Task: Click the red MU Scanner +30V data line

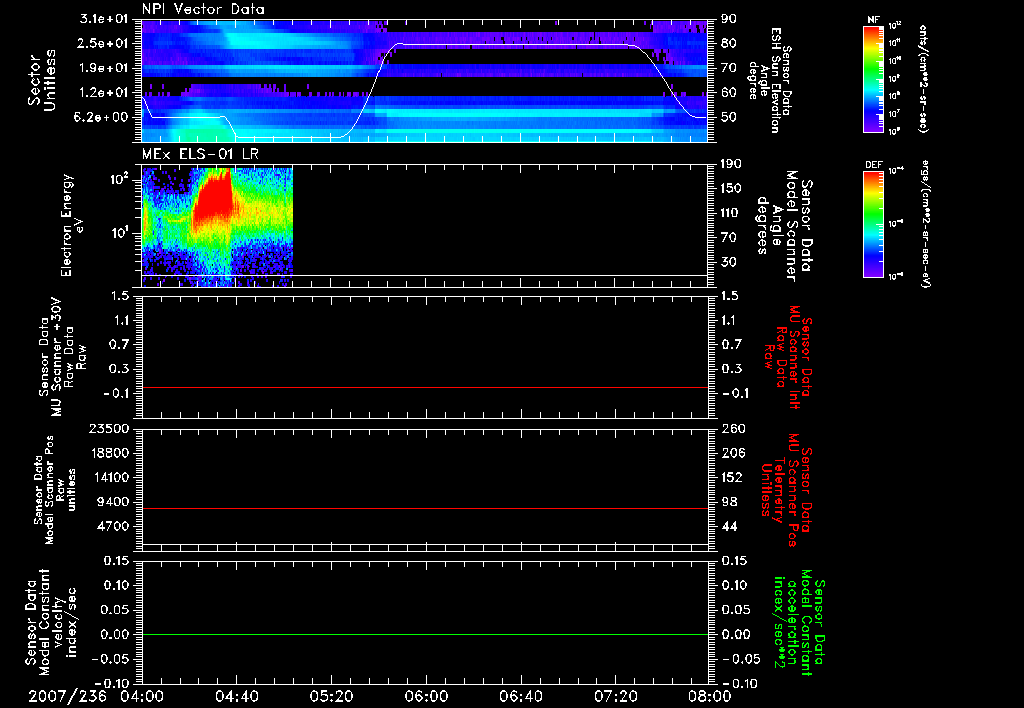Action: (425, 388)
